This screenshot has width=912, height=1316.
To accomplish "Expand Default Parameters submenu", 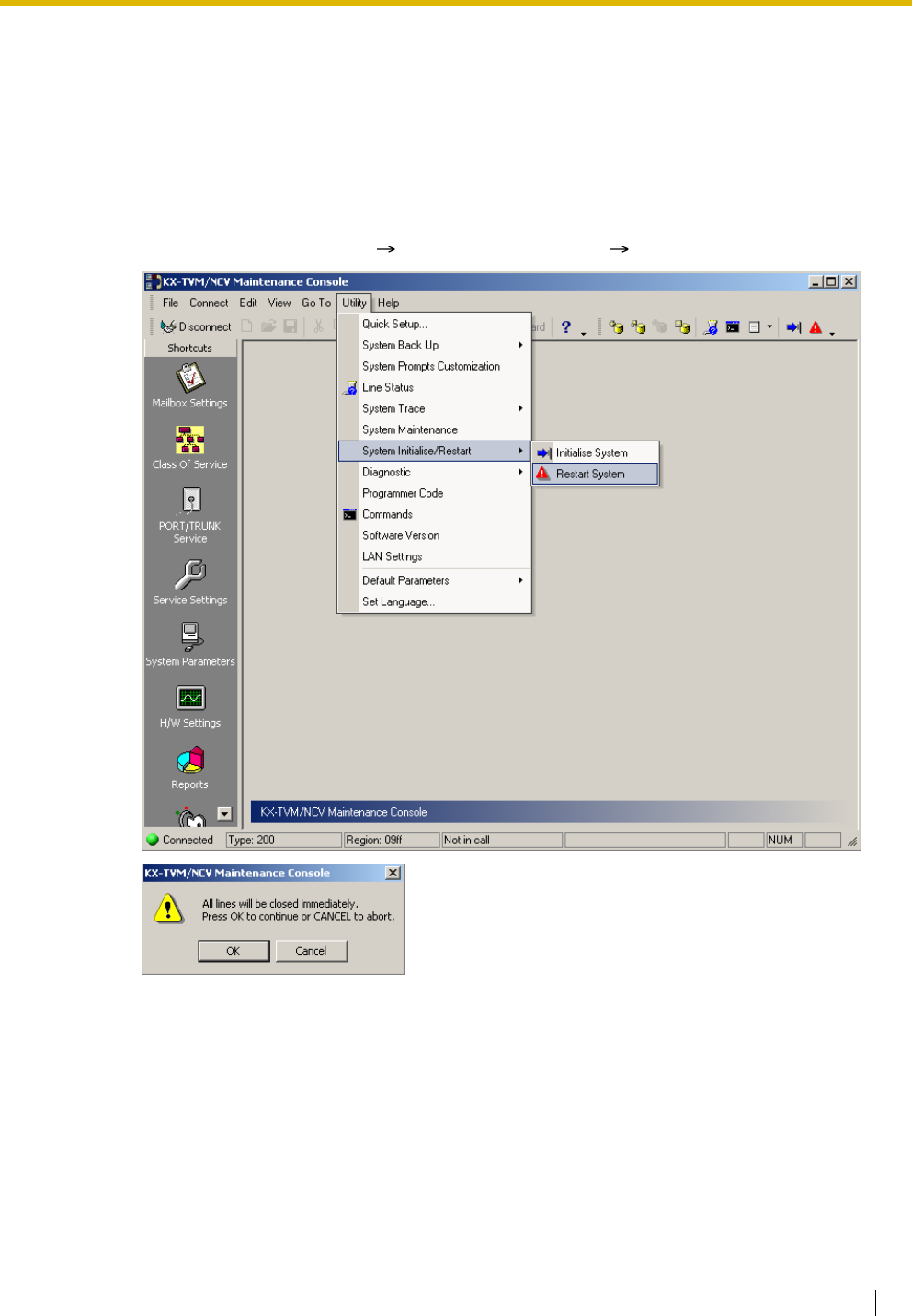I will tap(434, 580).
